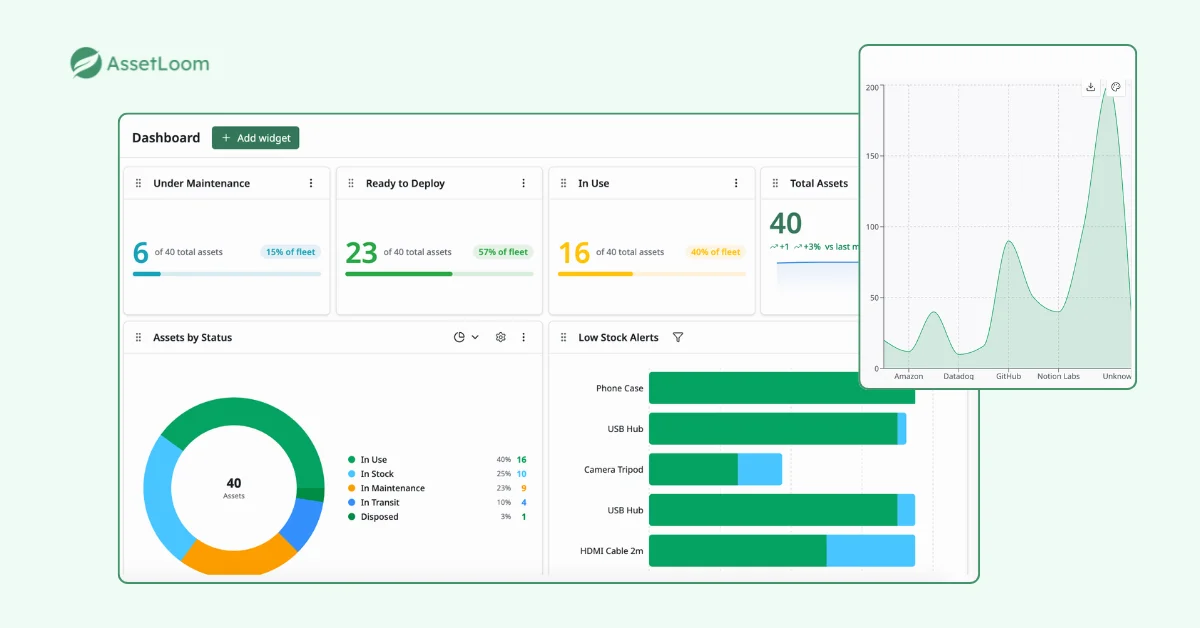Click the Low Stock Alerts filter icon

678,337
